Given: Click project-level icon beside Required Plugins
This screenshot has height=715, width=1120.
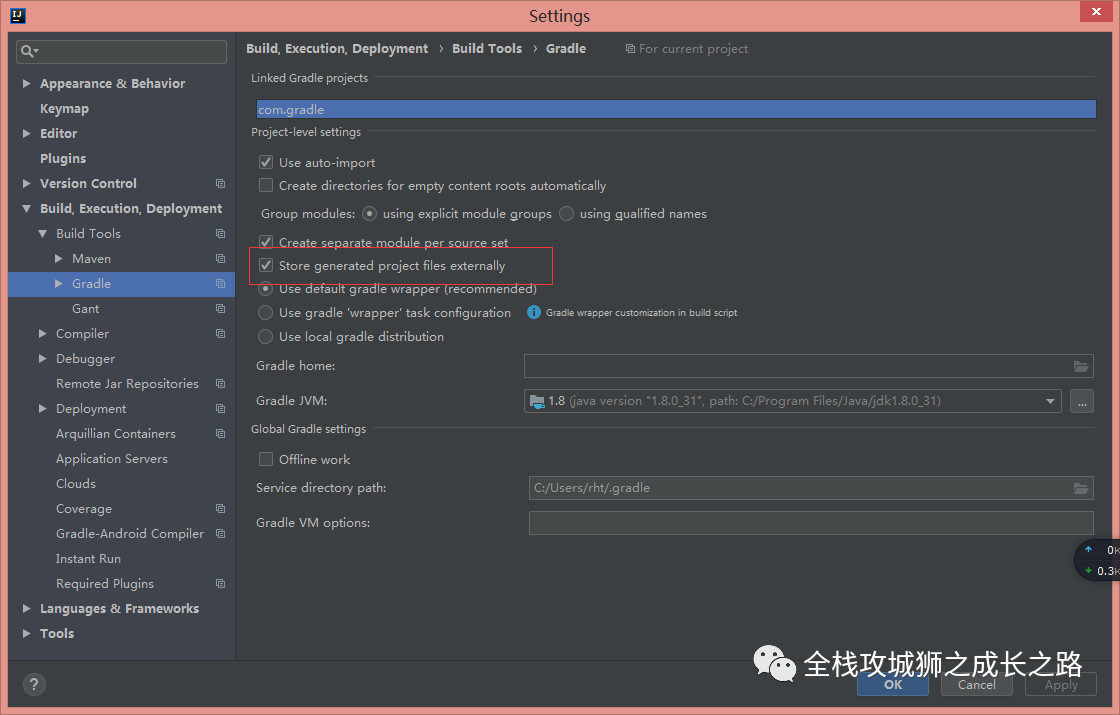Looking at the screenshot, I should [221, 584].
